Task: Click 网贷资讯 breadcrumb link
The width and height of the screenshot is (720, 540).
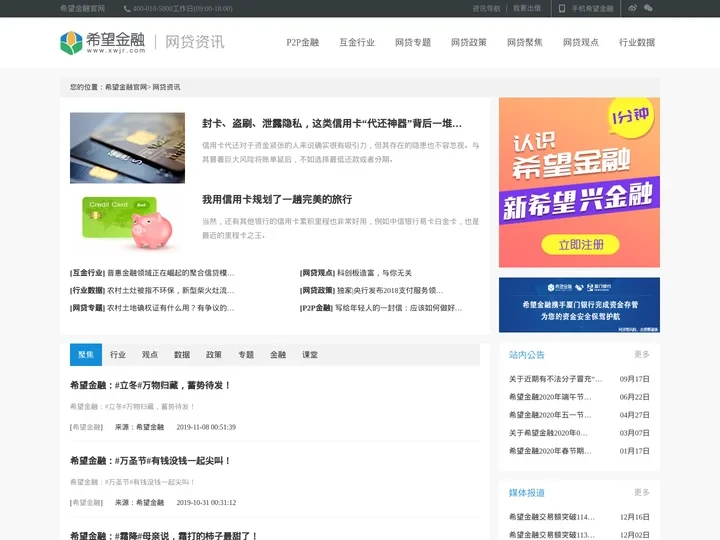Action: point(166,87)
